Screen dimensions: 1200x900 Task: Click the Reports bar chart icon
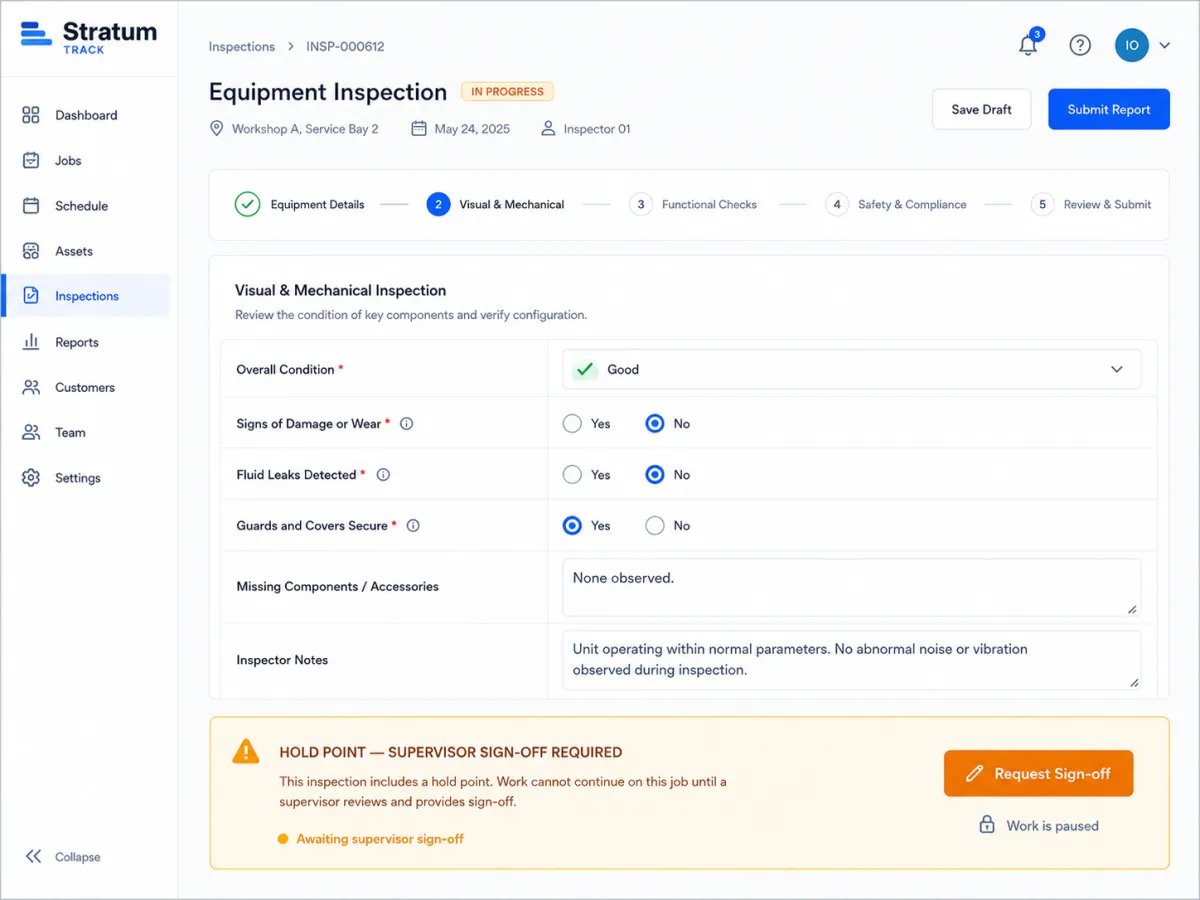tap(31, 342)
